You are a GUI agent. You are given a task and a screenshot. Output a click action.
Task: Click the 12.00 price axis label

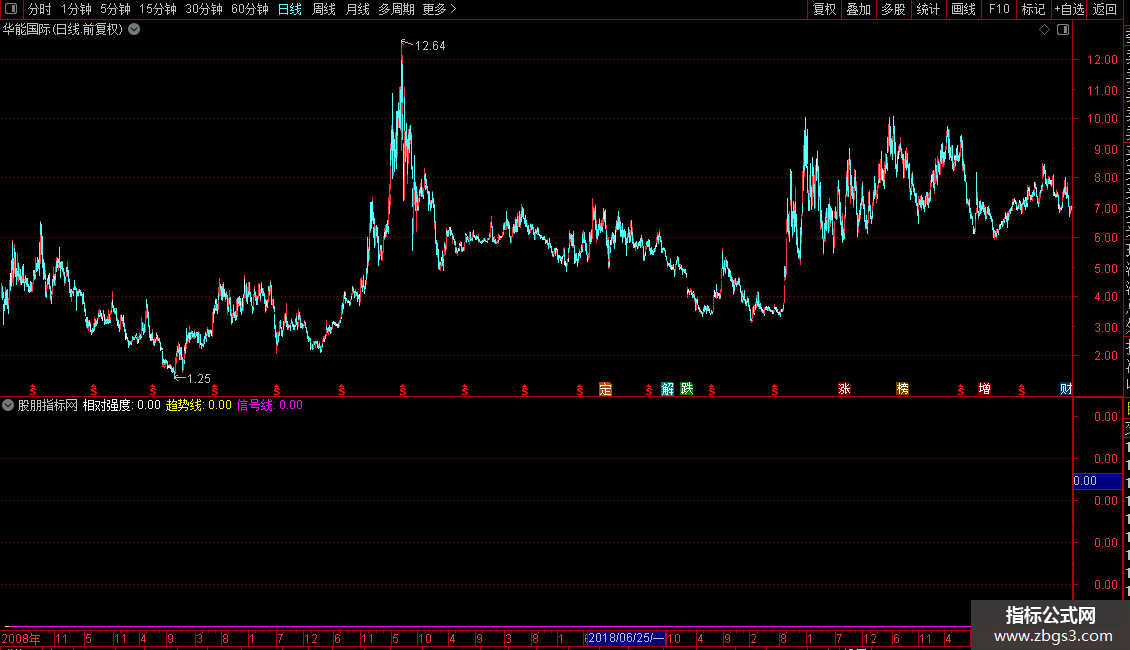coord(1102,60)
